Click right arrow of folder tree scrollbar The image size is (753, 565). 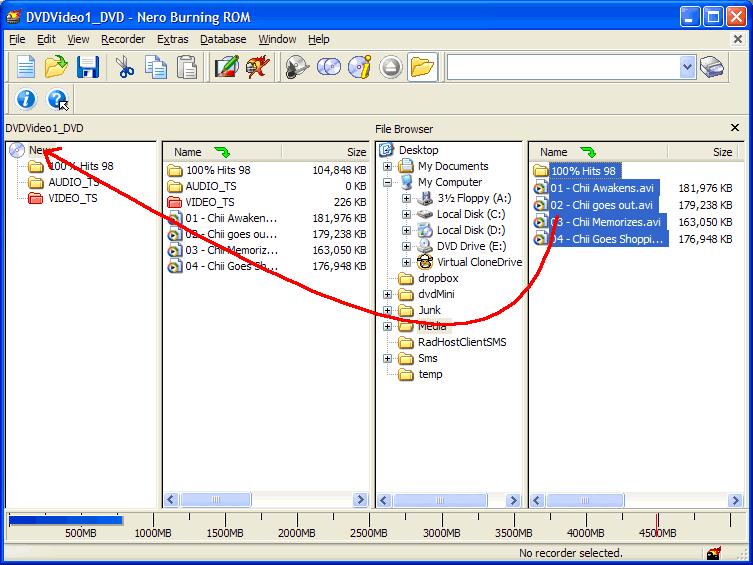513,501
